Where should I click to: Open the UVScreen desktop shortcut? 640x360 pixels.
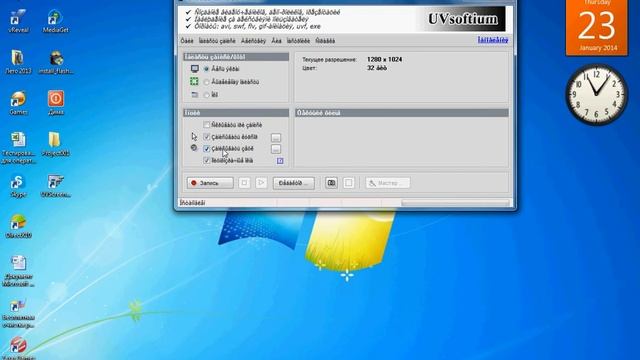[x=56, y=186]
